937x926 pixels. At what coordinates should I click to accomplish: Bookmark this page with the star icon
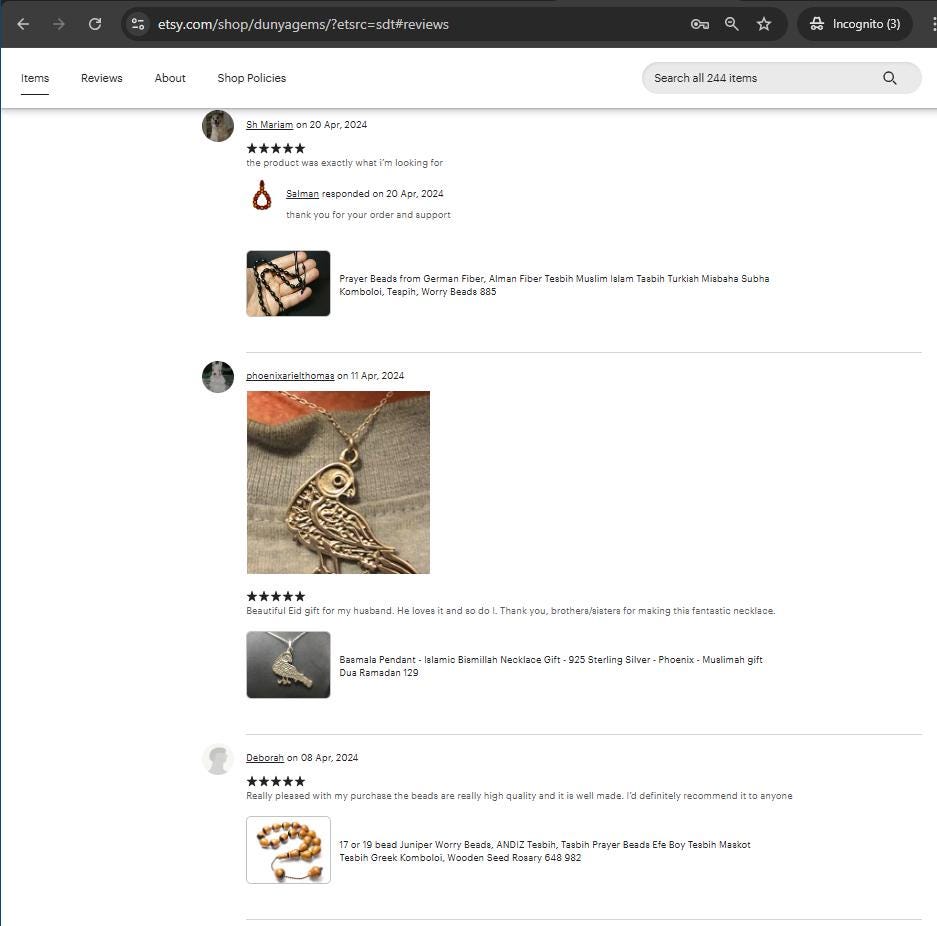[x=764, y=24]
